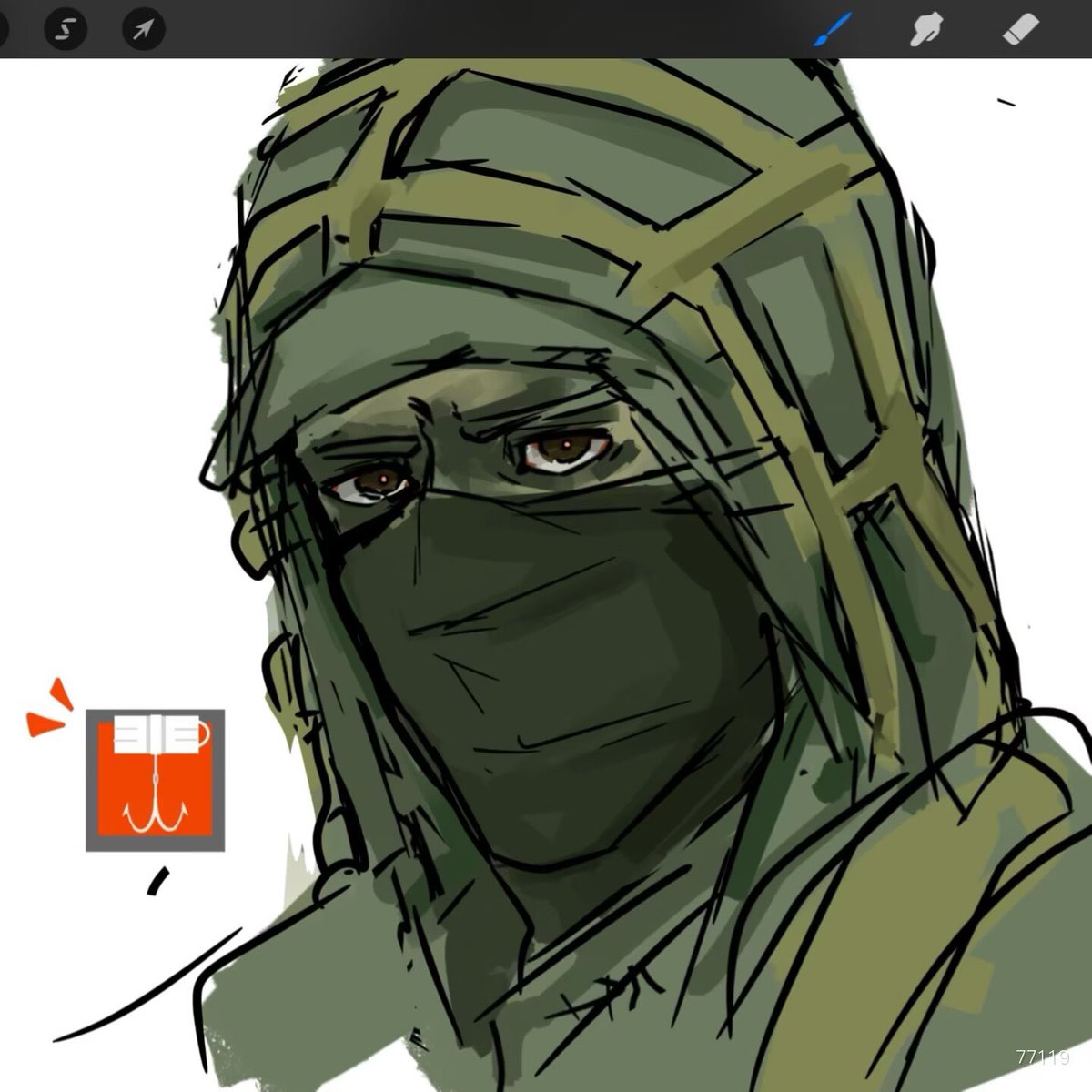
Task: Tap the orange hook gadget icon on canvas
Action: pyautogui.click(x=156, y=780)
